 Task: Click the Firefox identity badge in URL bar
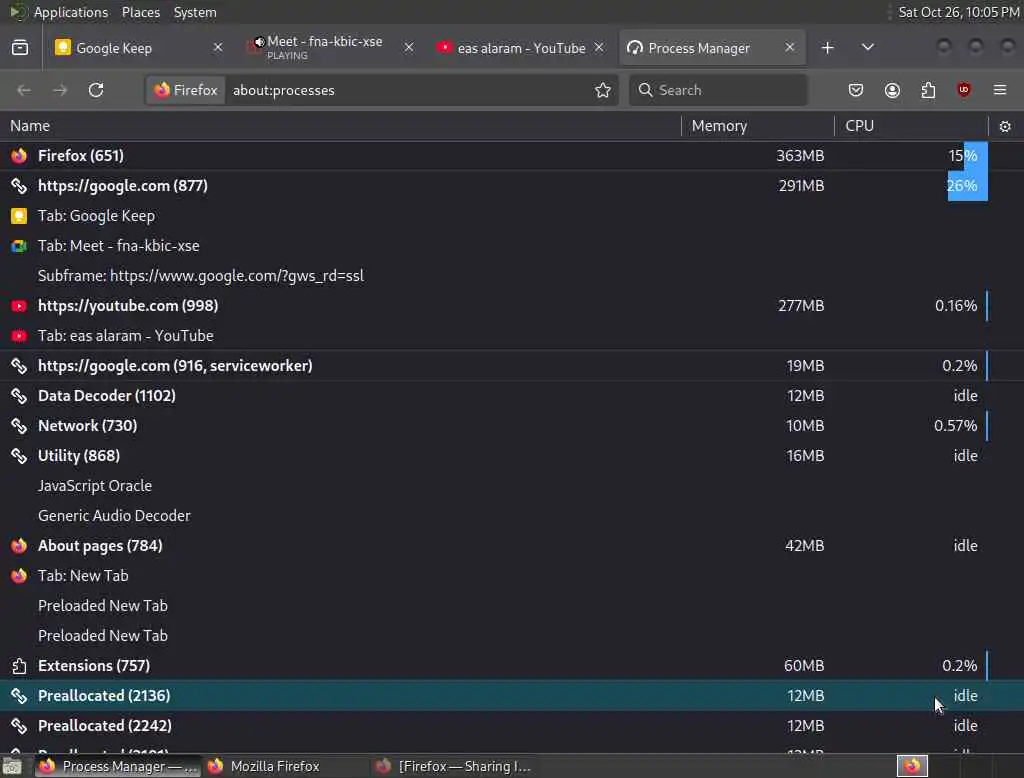[x=186, y=90]
